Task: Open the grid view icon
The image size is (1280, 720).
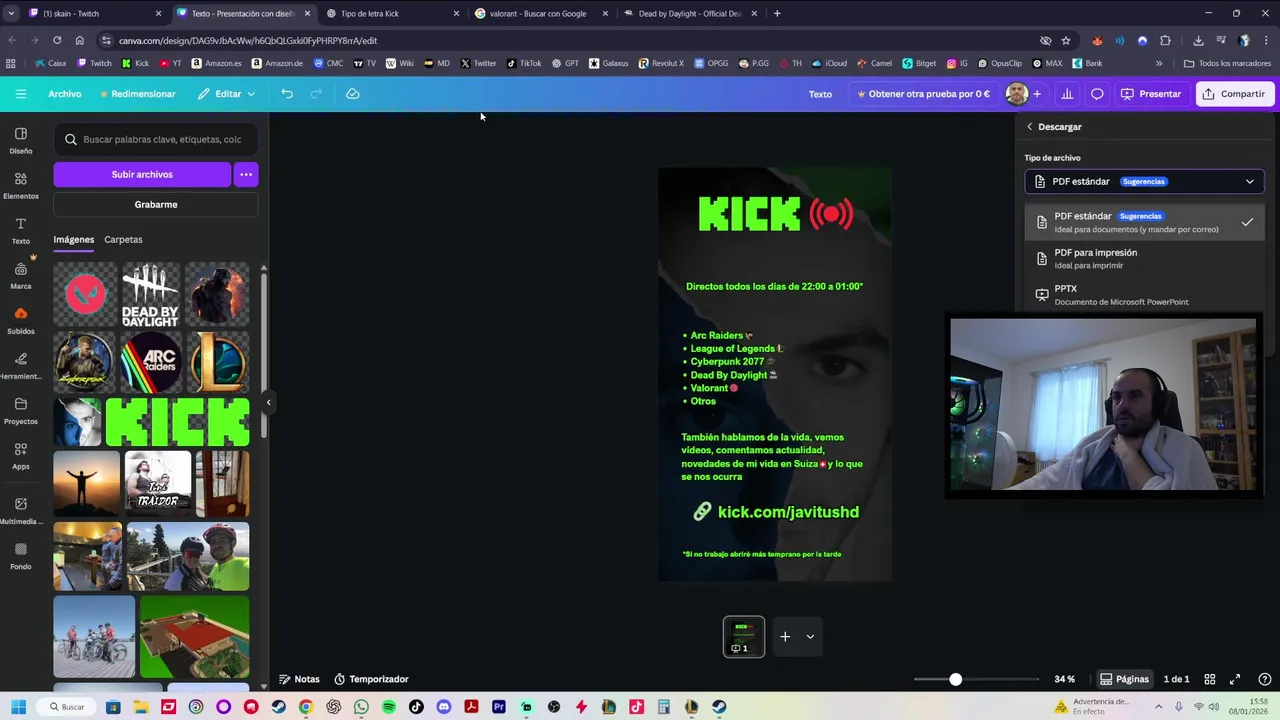Action: click(x=1209, y=679)
